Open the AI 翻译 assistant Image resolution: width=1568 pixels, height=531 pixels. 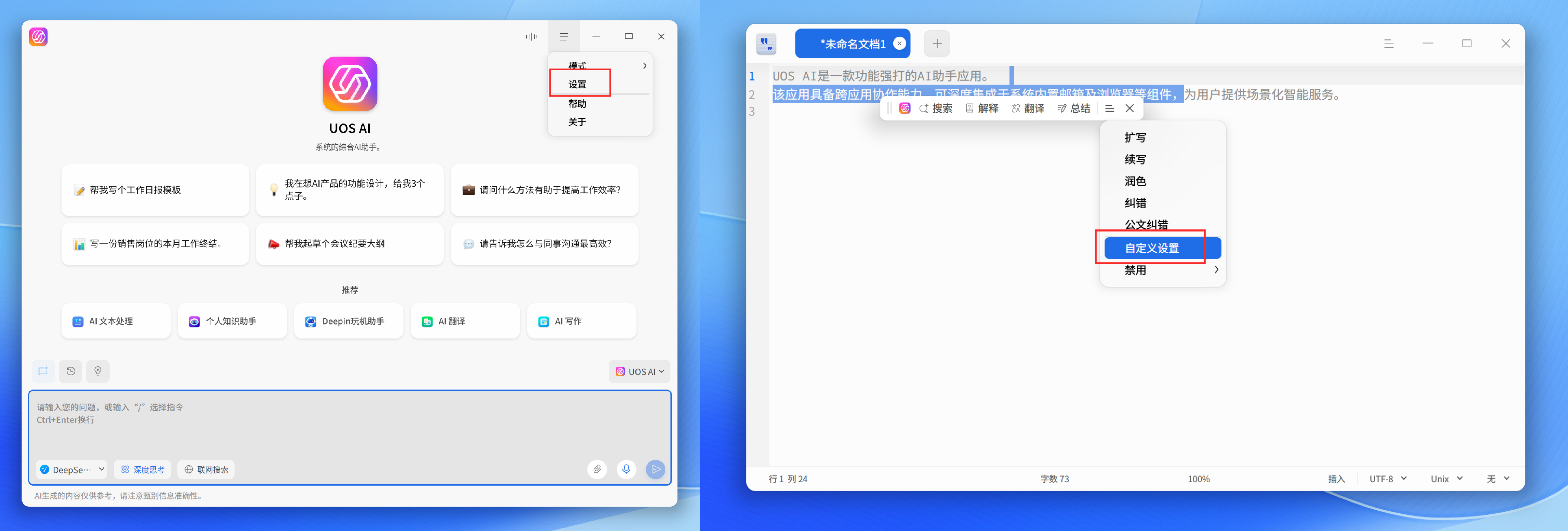click(x=465, y=321)
